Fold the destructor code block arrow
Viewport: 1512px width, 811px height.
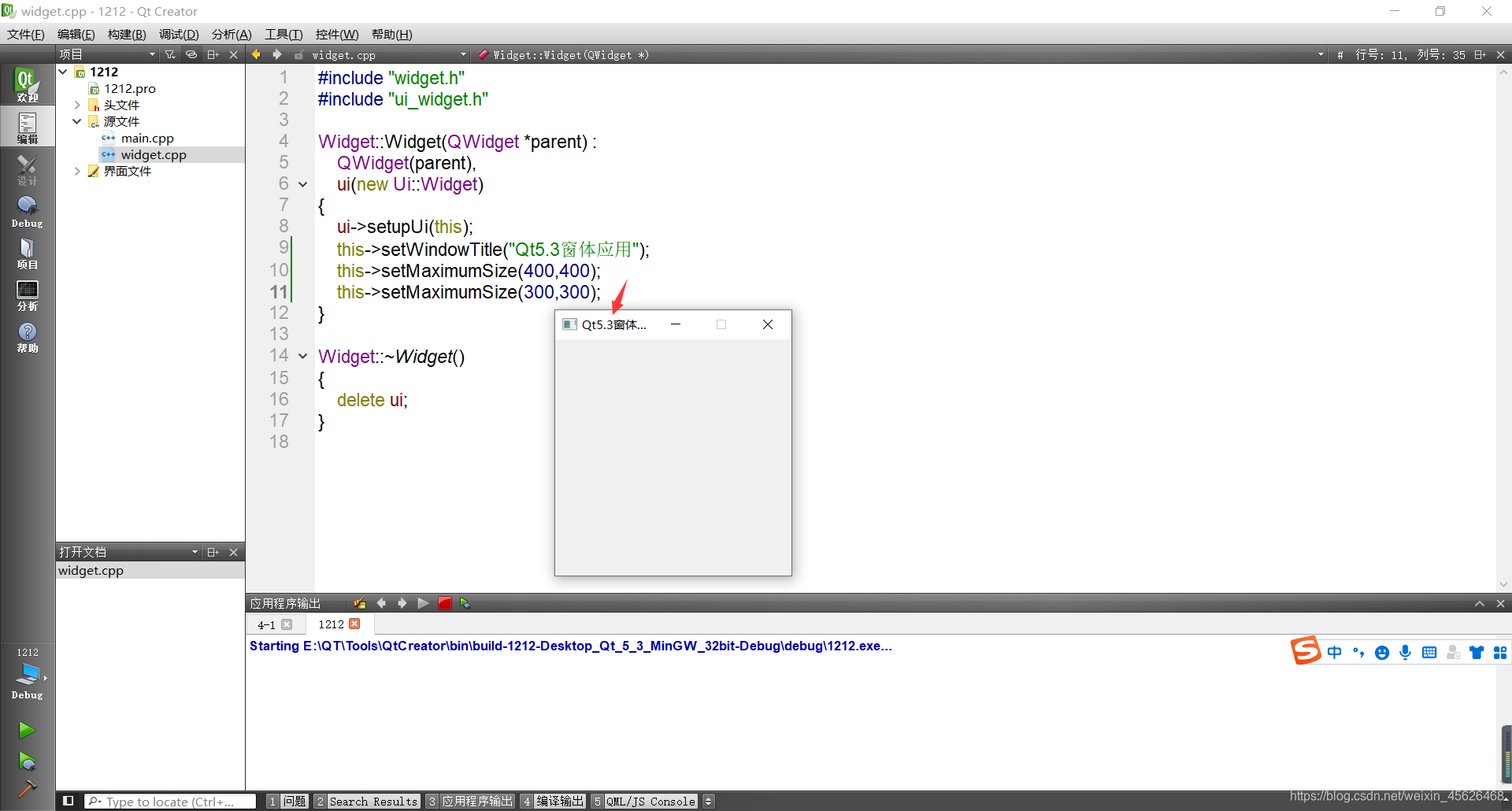(x=302, y=356)
